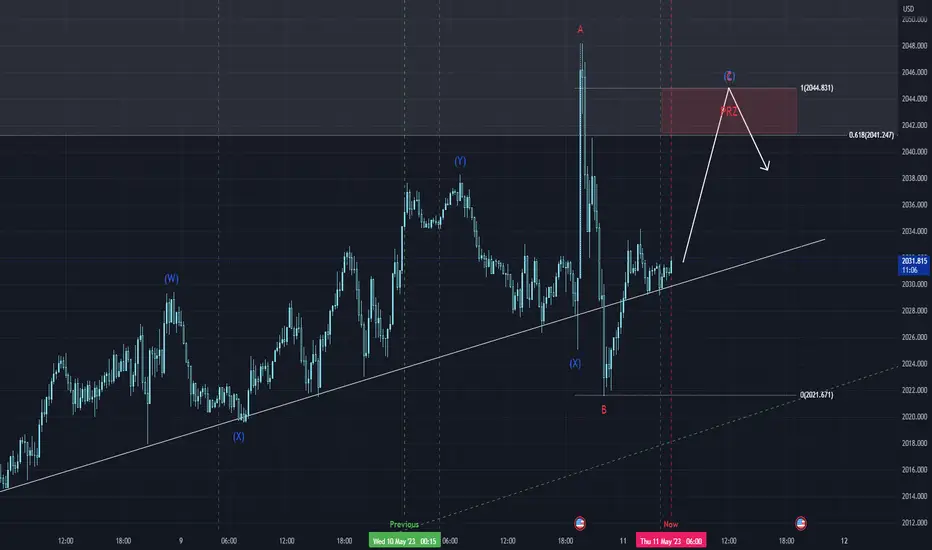Click the blue current price tag 2031.815
This screenshot has height=550, width=932.
tap(914, 265)
